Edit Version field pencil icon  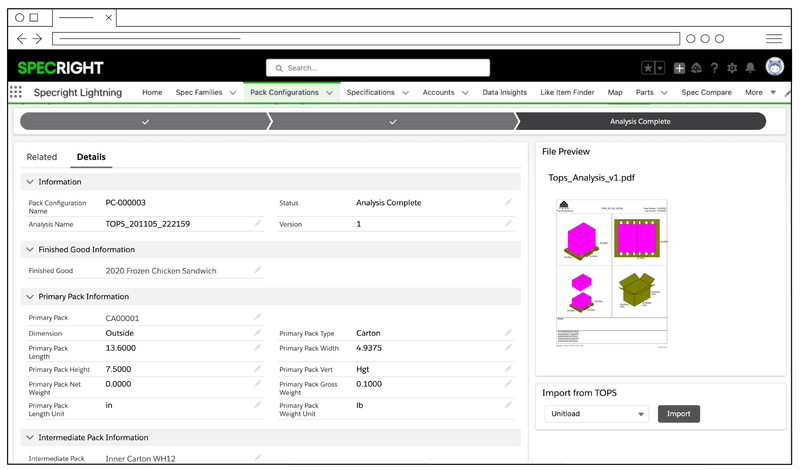(x=508, y=224)
